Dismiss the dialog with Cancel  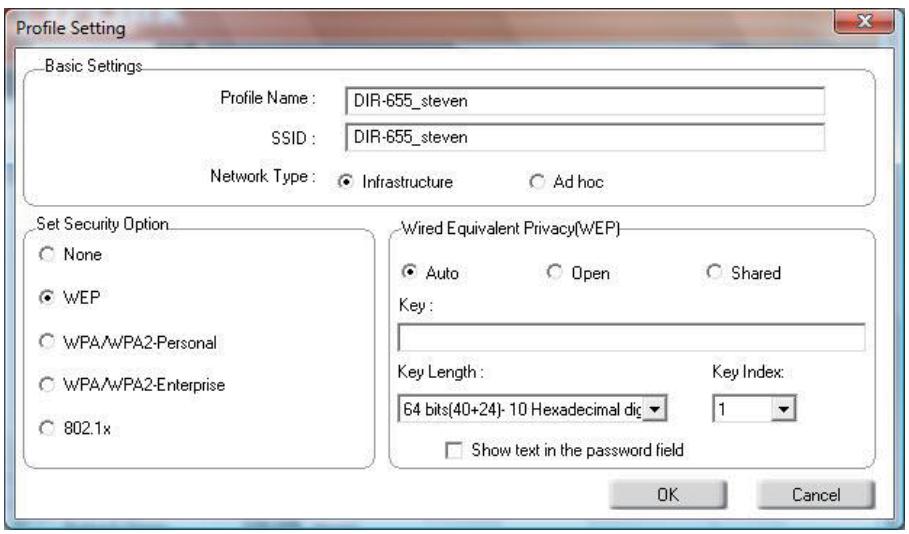(816, 495)
